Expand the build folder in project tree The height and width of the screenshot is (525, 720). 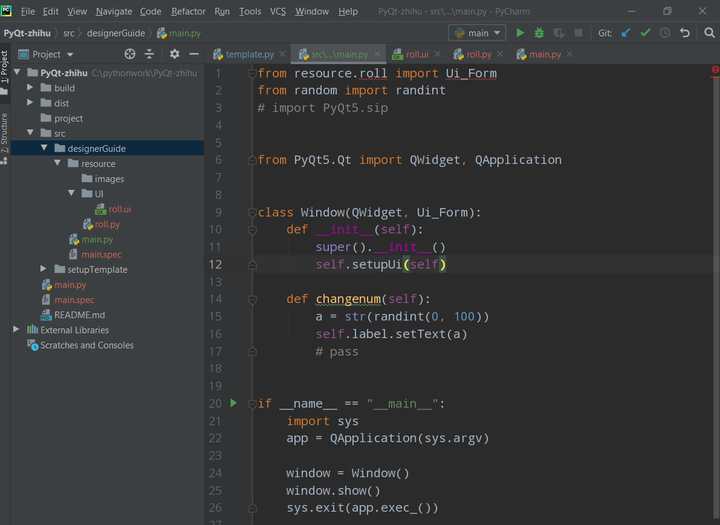click(x=31, y=88)
